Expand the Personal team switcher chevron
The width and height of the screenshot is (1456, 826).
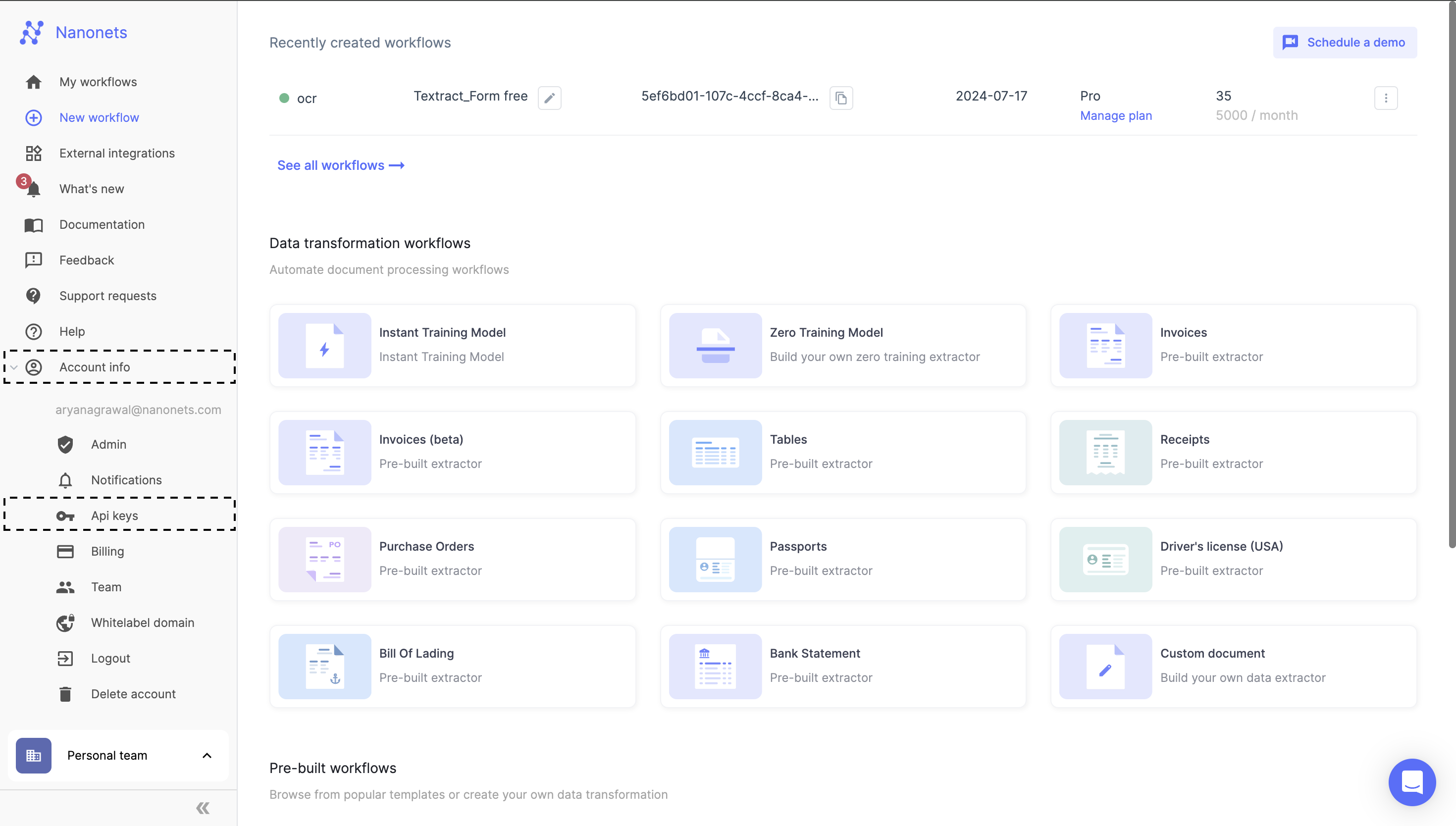pyautogui.click(x=207, y=756)
